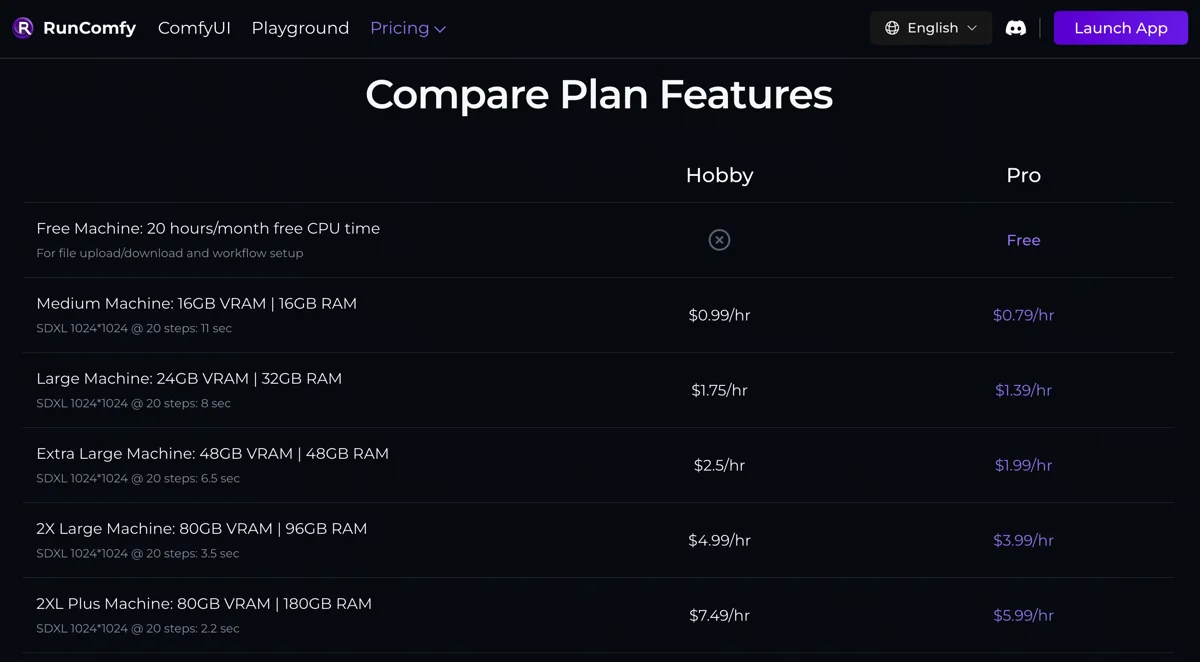Click the Pro $1.99/hr Extra Large price
The image size is (1200, 662).
[x=1023, y=465]
